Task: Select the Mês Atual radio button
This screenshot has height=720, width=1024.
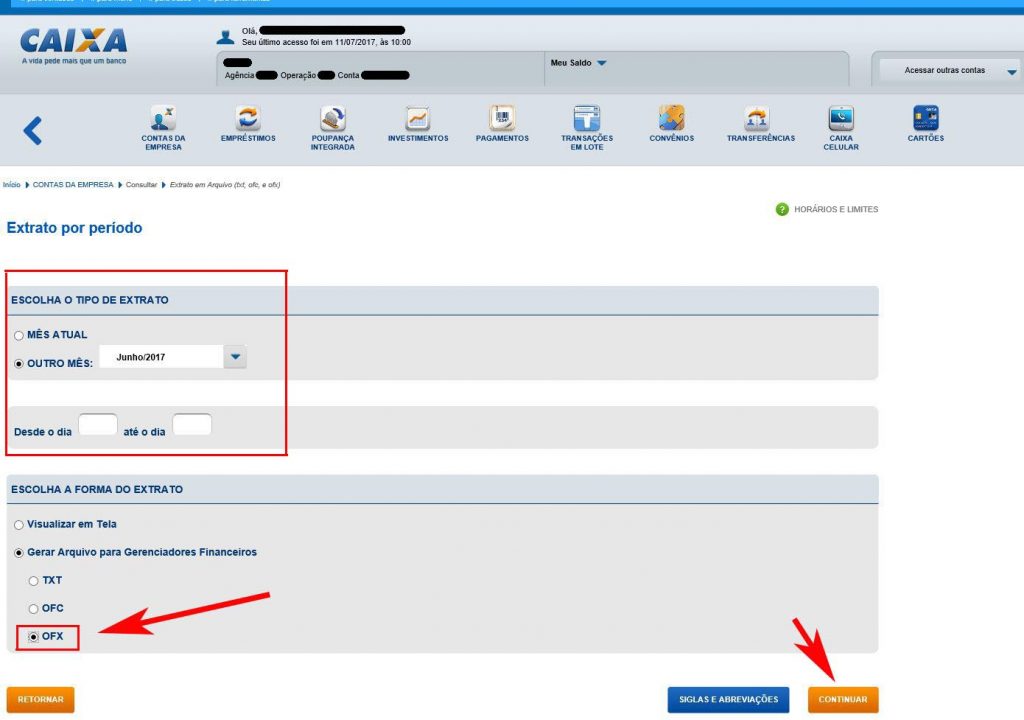Action: point(19,335)
